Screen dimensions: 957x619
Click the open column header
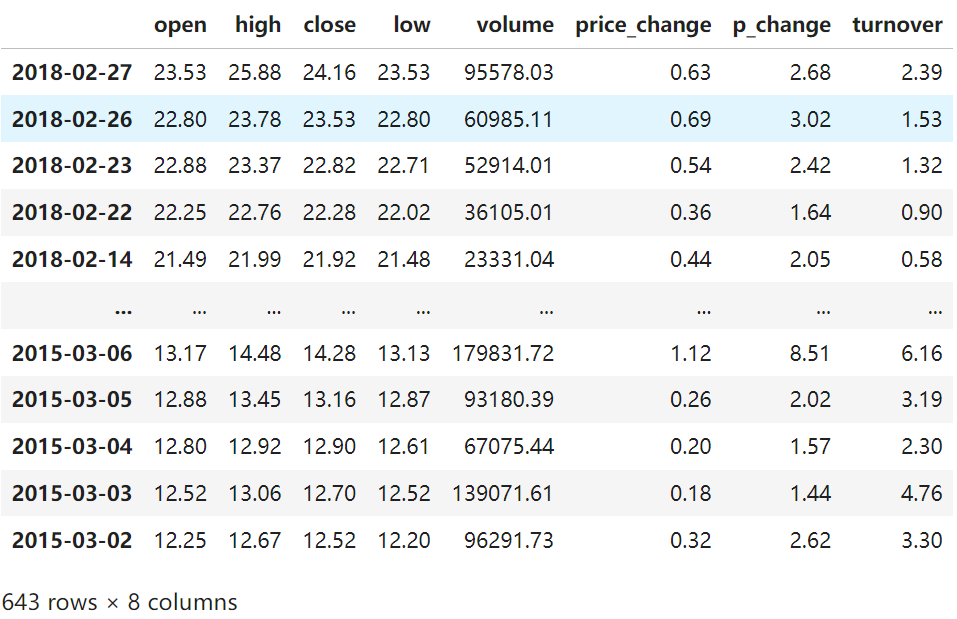(180, 25)
